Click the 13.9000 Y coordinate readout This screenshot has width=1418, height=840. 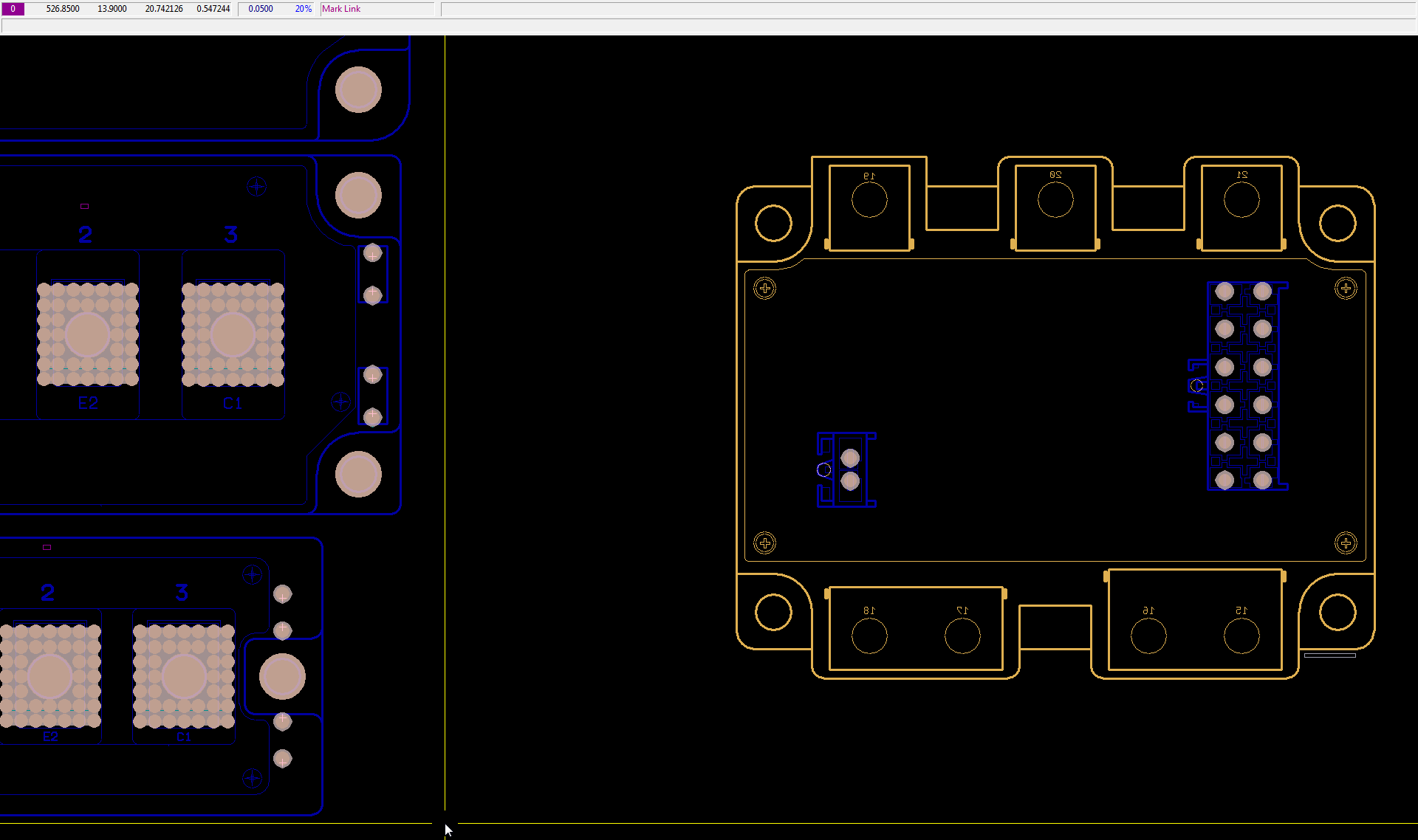pos(112,9)
